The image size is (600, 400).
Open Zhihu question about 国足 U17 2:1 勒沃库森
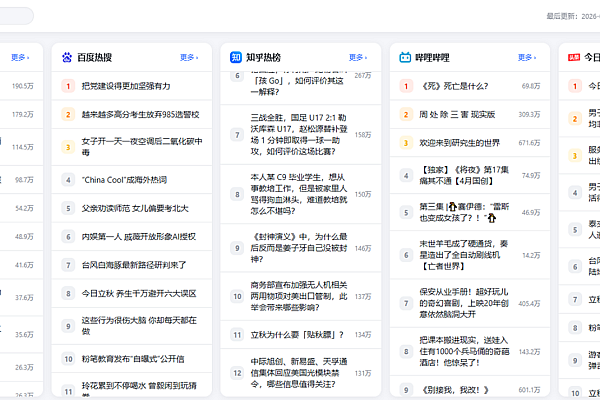coord(299,135)
